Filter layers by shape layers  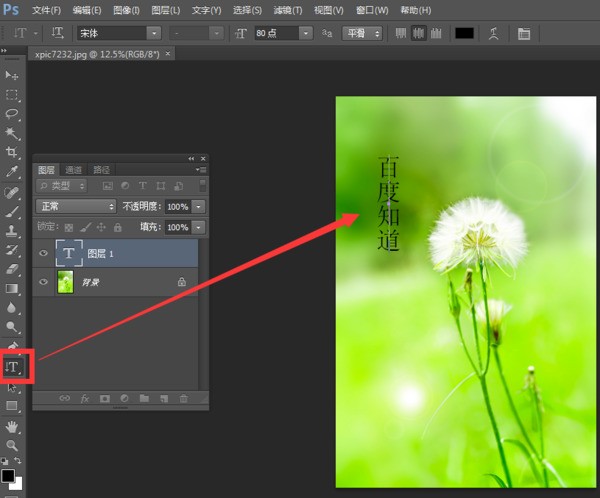point(161,186)
